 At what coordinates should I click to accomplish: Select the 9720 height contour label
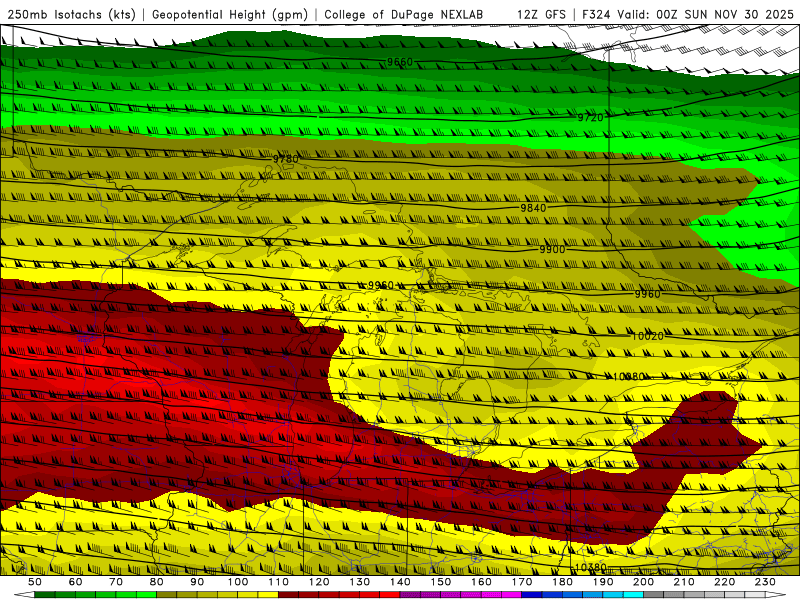590,118
